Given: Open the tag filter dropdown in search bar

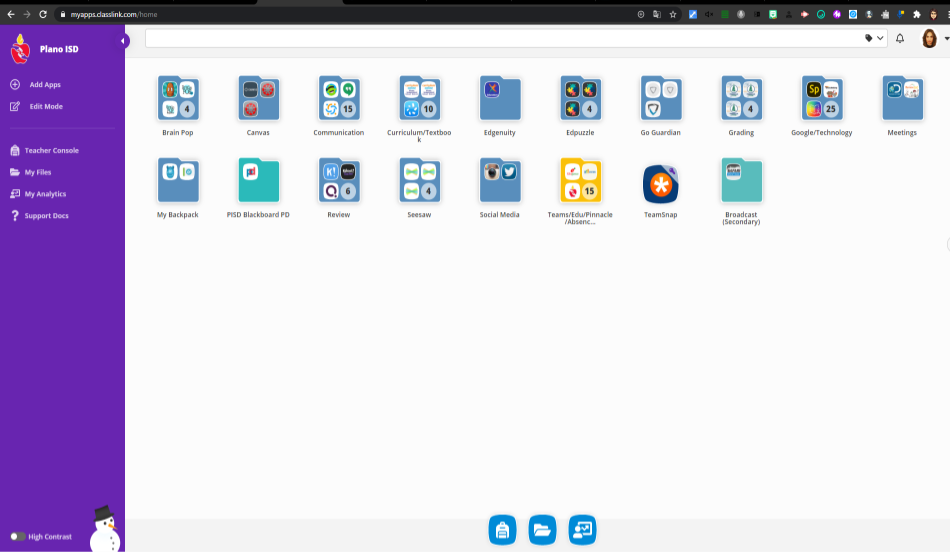Looking at the screenshot, I should (x=874, y=38).
